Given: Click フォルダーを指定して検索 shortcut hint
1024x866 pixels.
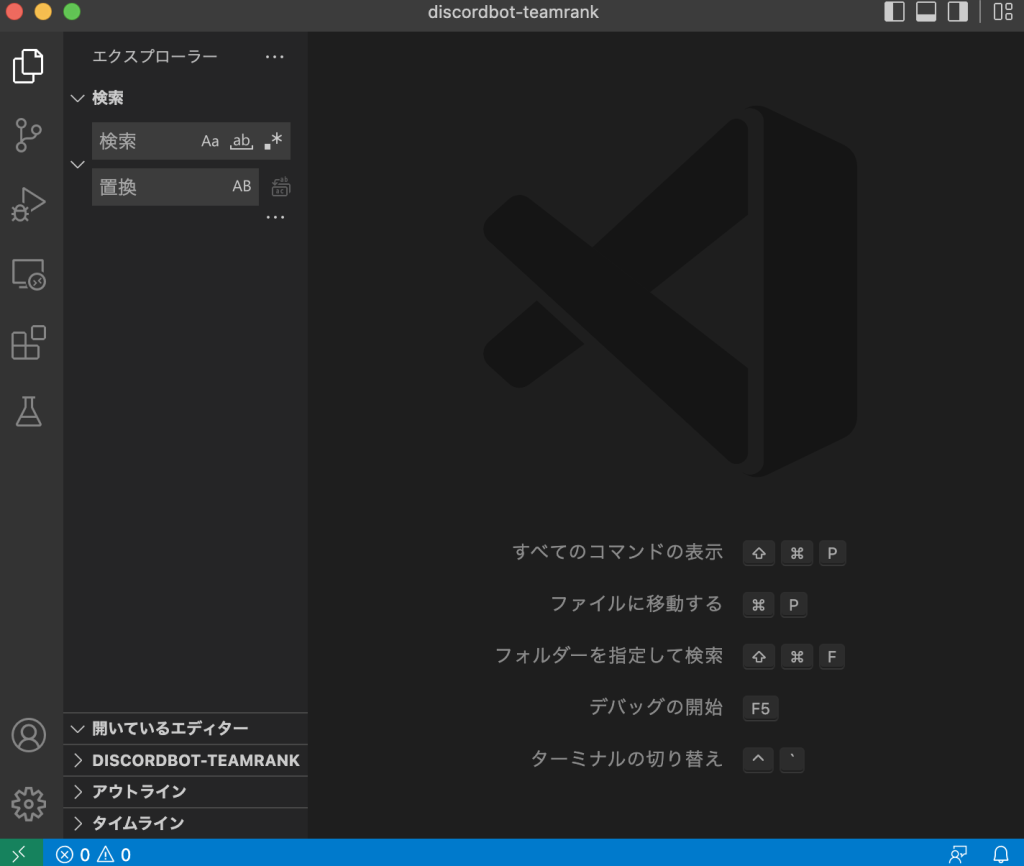Looking at the screenshot, I should [x=609, y=655].
